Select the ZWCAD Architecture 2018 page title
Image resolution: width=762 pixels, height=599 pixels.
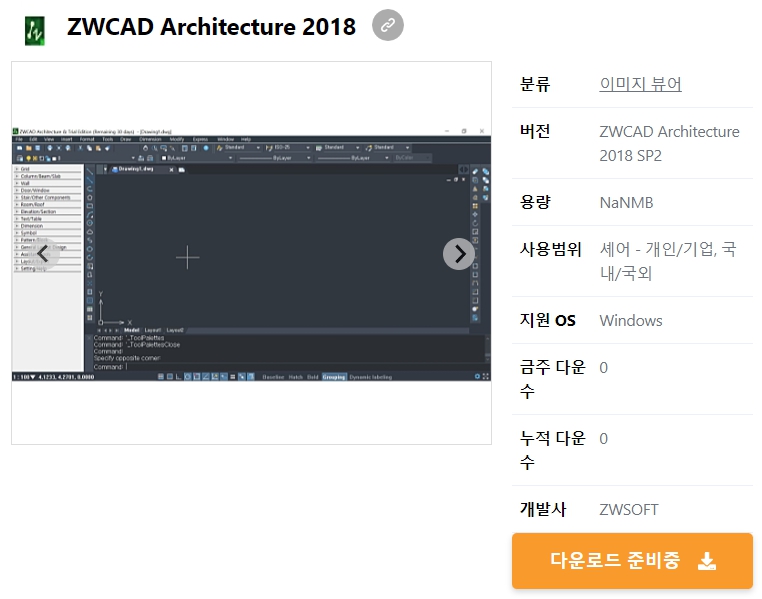(x=211, y=26)
